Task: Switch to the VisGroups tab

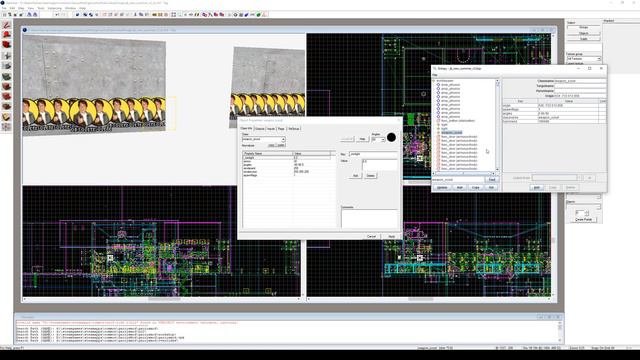Action: coord(293,129)
